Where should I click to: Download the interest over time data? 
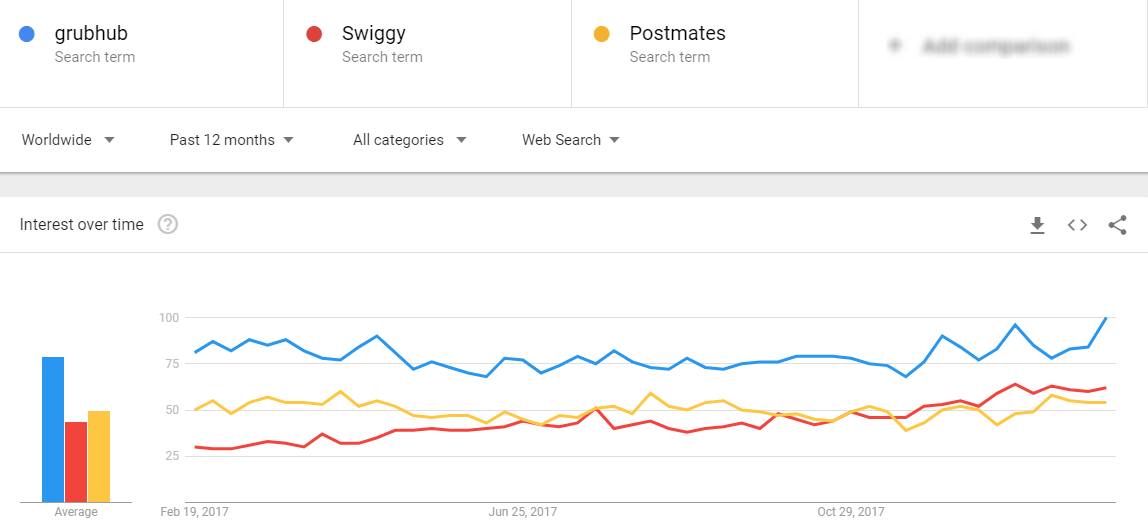pyautogui.click(x=1037, y=225)
